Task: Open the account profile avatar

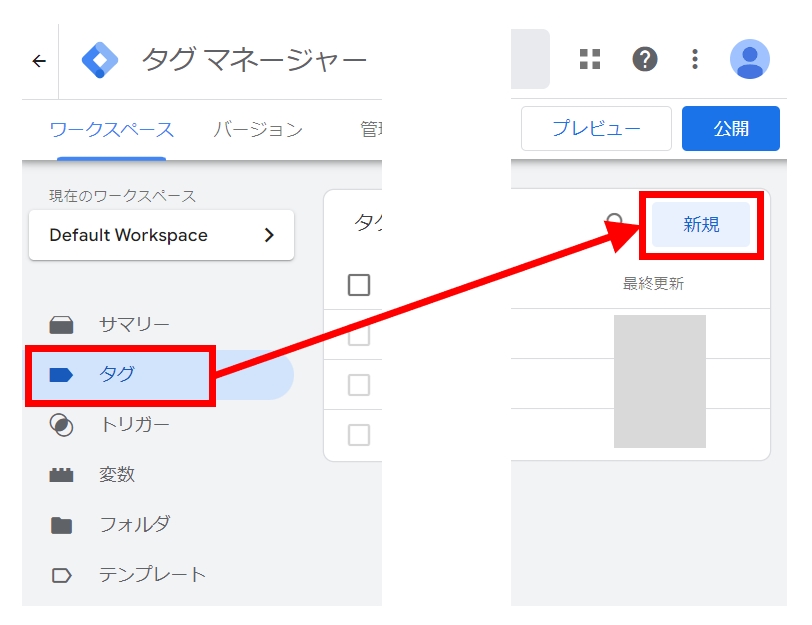Action: (749, 59)
